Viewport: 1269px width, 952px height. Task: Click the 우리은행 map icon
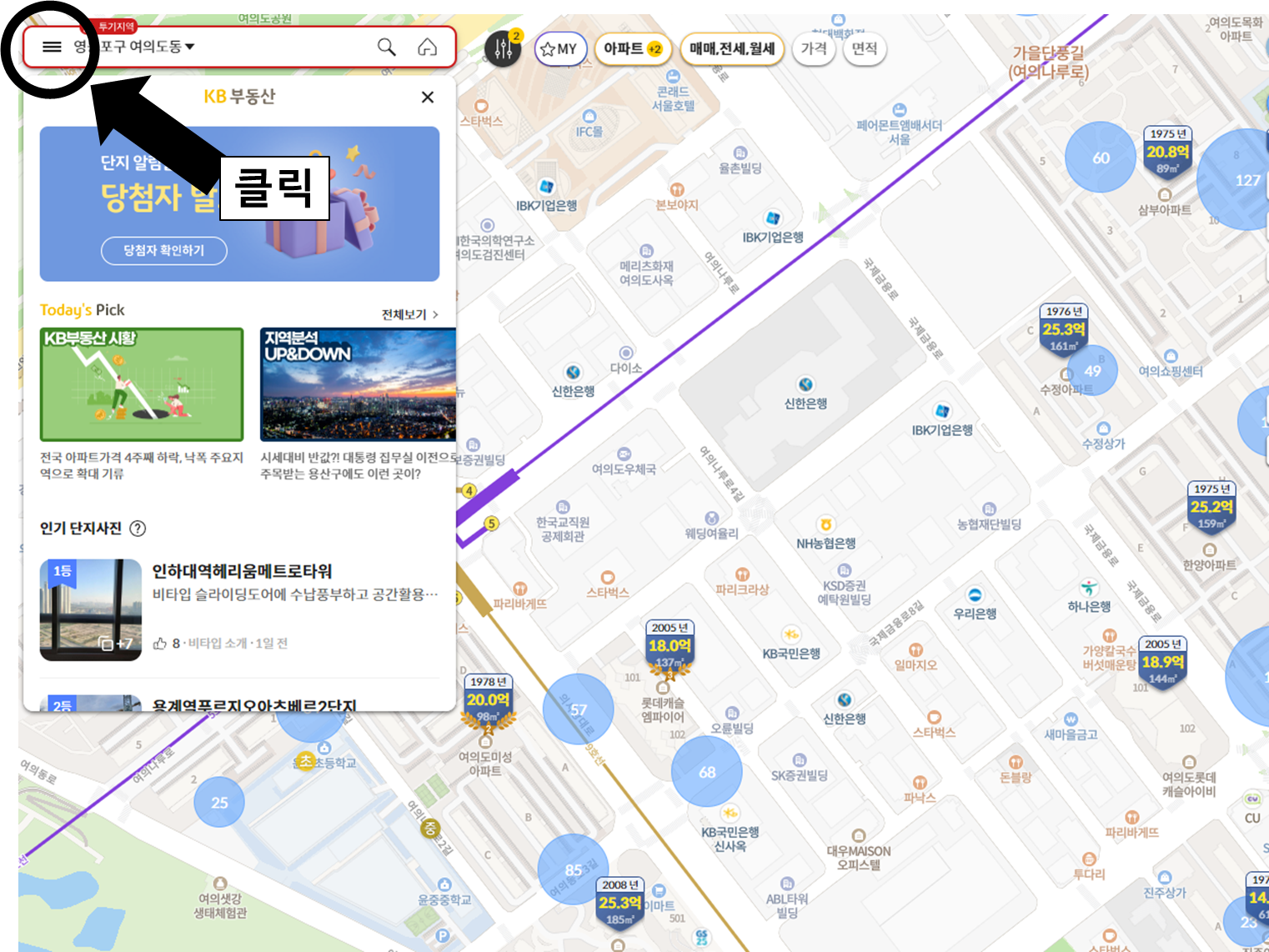pos(975,595)
